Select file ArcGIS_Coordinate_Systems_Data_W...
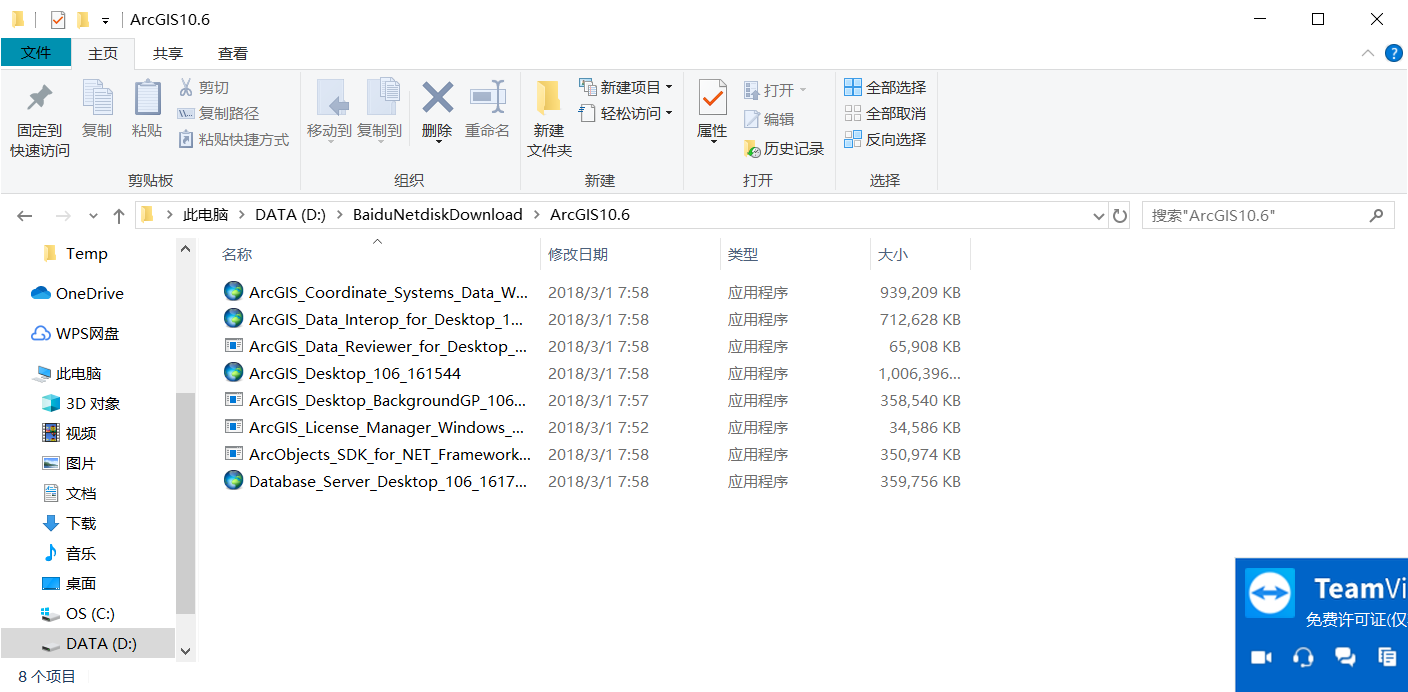1408x692 pixels. [x=388, y=292]
